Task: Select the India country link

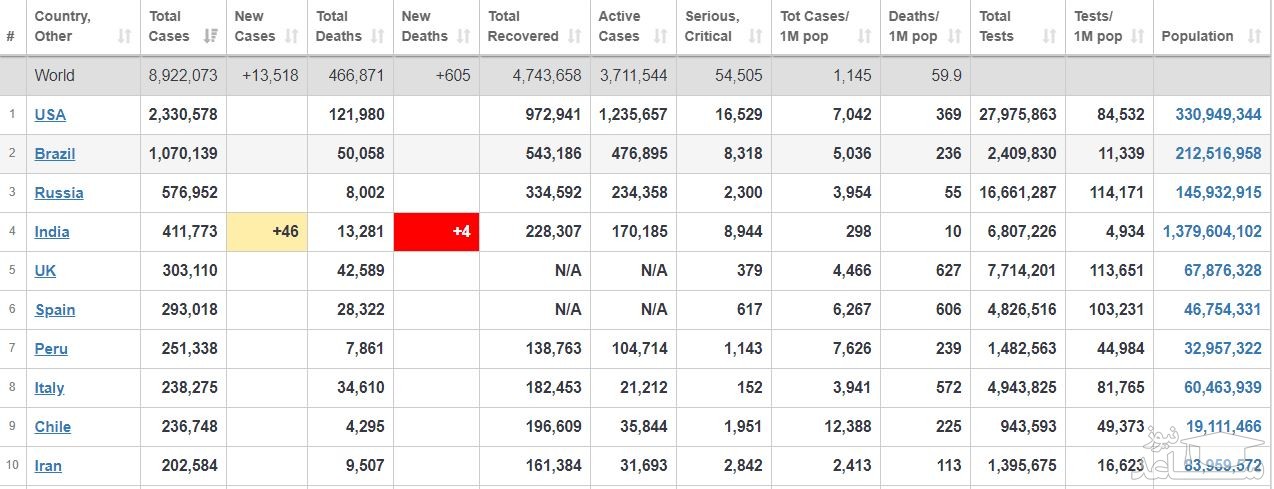Action: pos(52,232)
